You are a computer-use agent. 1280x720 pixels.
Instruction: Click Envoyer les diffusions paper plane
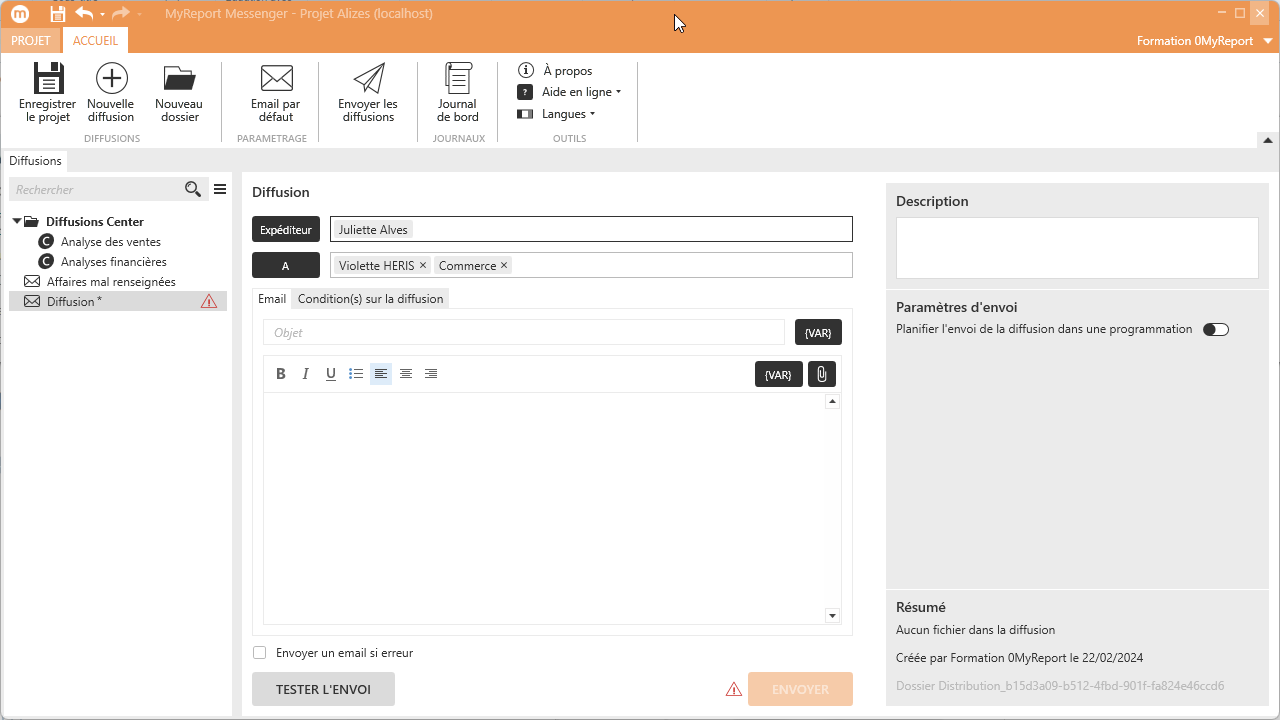point(368,80)
